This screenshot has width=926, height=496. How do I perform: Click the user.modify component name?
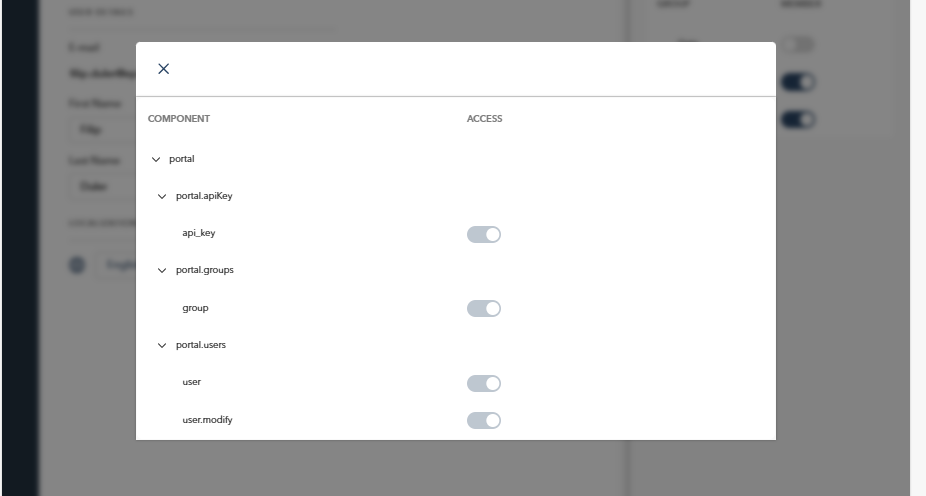207,420
